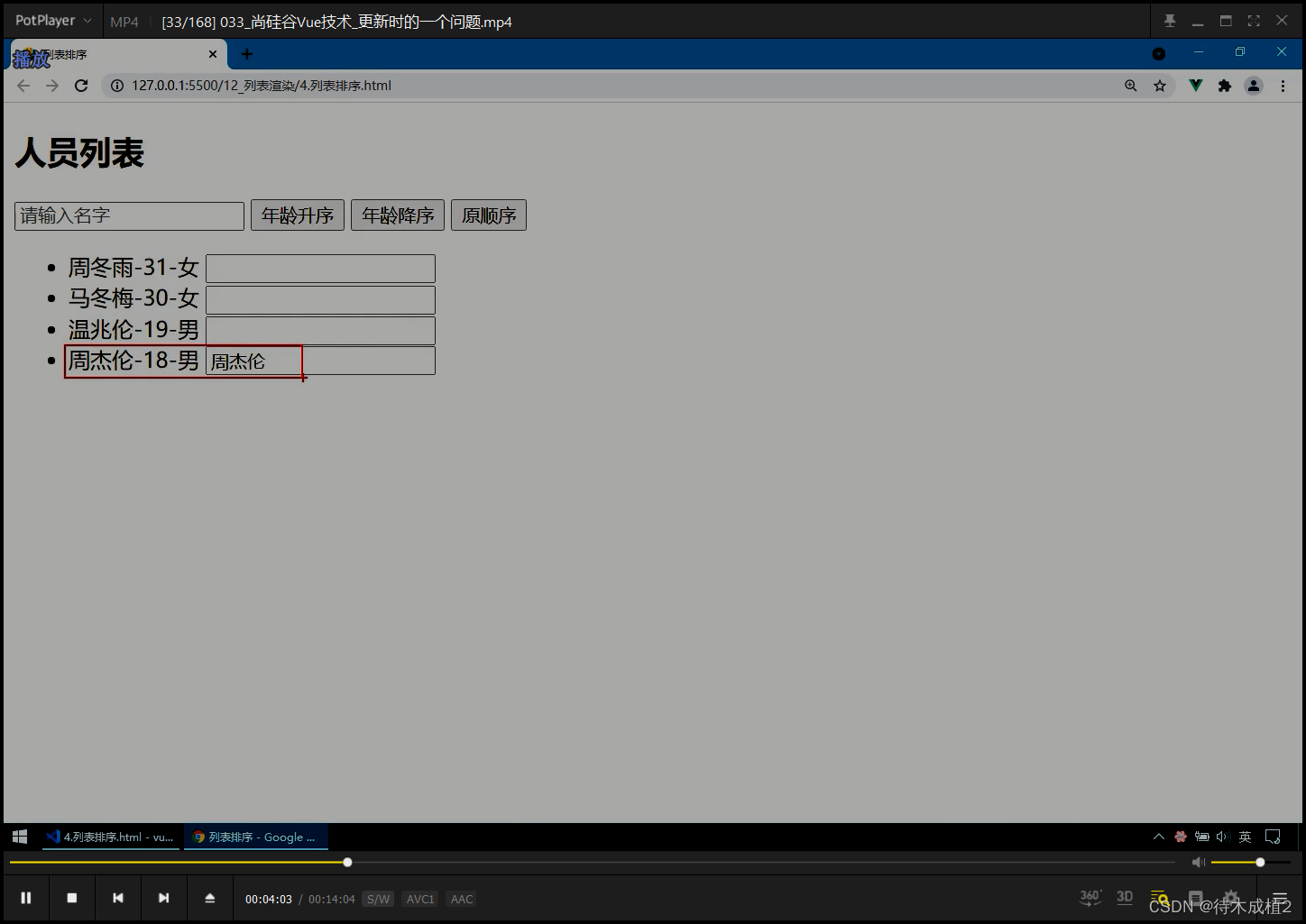Click the 人员列表 heading

click(x=79, y=153)
